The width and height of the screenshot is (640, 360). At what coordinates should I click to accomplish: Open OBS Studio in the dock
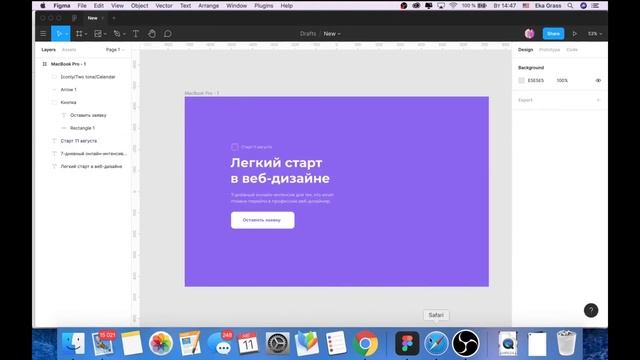465,343
